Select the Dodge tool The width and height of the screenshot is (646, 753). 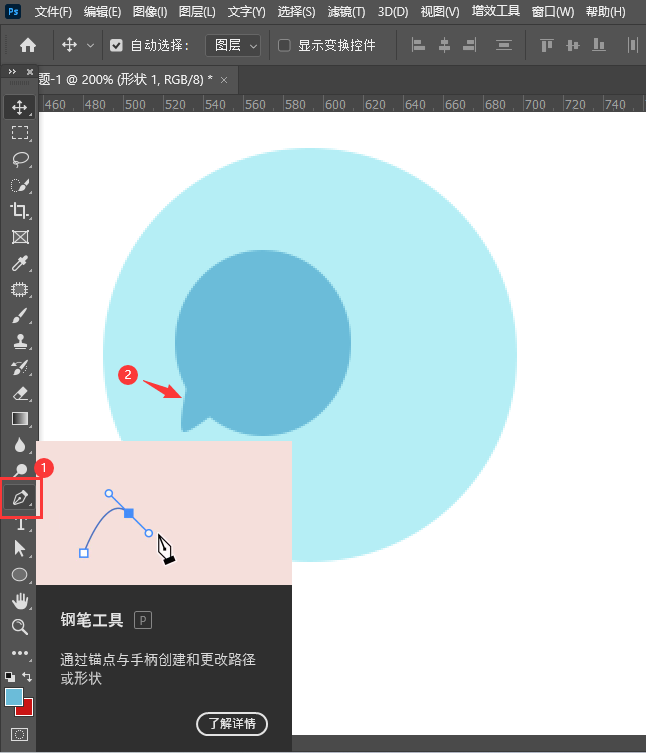[19, 470]
